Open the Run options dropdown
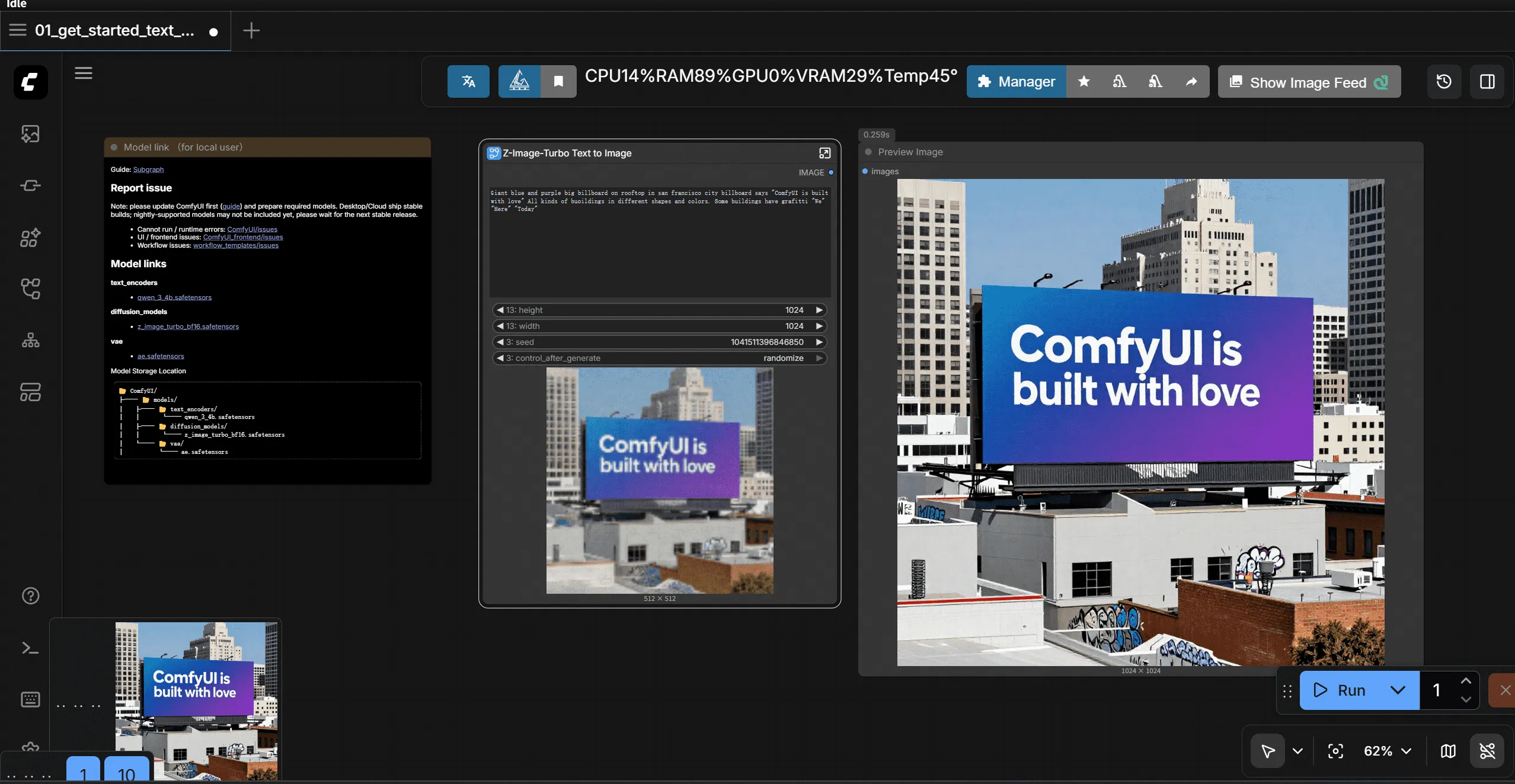 1398,690
